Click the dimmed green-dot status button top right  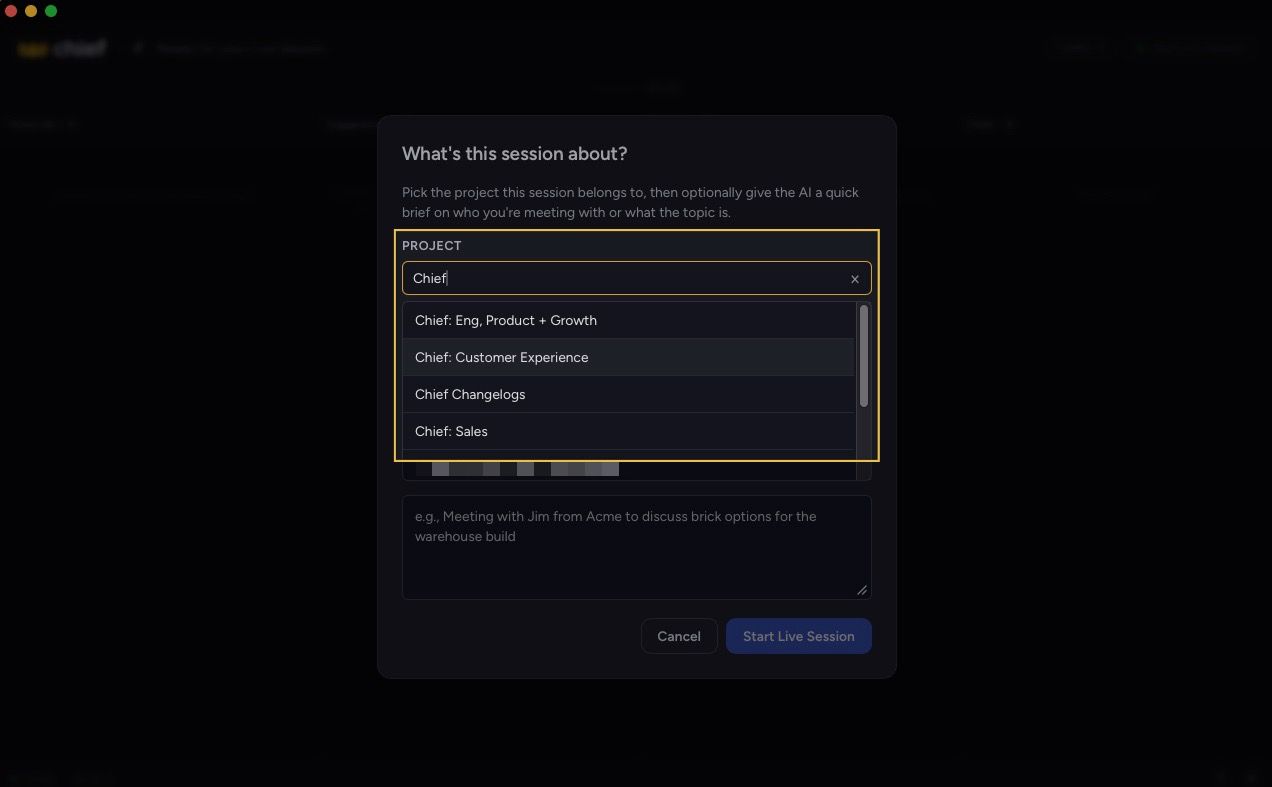(1190, 47)
